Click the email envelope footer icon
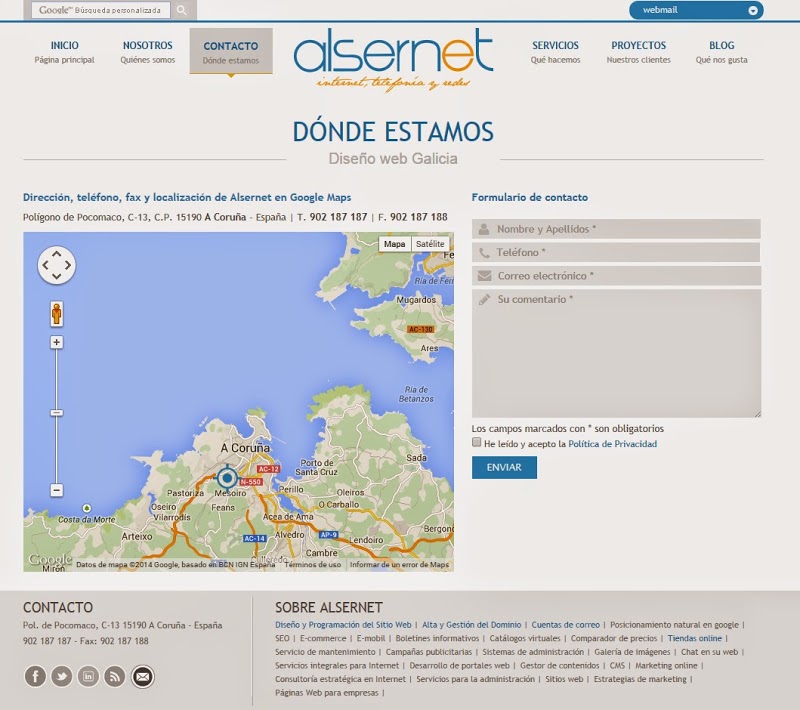Viewport: 800px width, 710px height. [142, 676]
